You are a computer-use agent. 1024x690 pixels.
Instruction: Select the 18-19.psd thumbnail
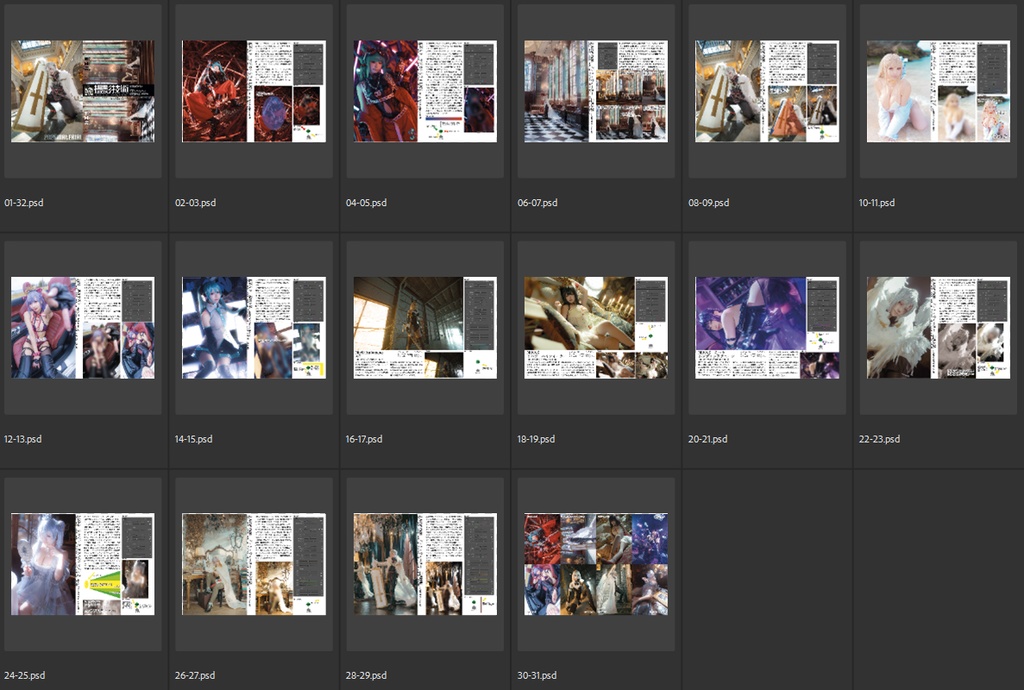point(596,328)
